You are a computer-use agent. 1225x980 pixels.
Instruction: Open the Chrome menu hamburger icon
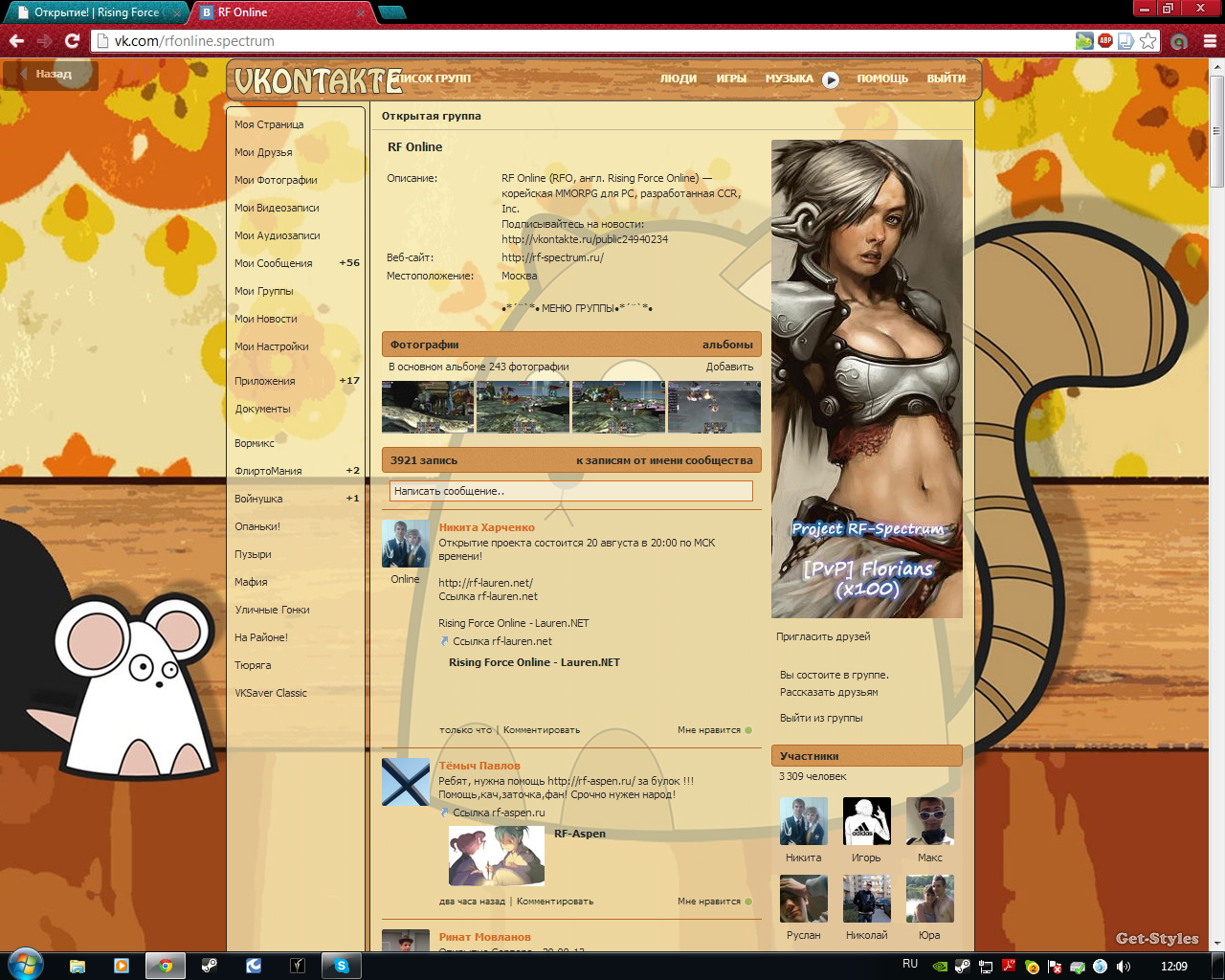(1210, 41)
